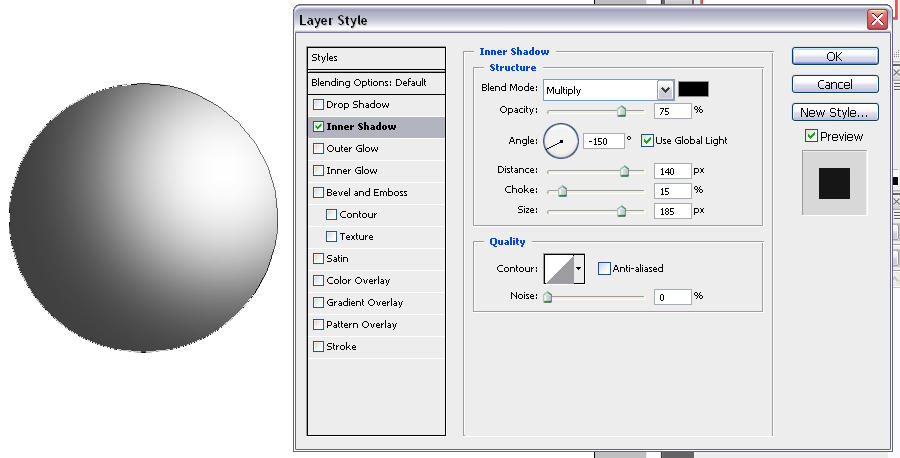Select Blending Options: Default
Screen dimensions: 900x458
pos(376,83)
